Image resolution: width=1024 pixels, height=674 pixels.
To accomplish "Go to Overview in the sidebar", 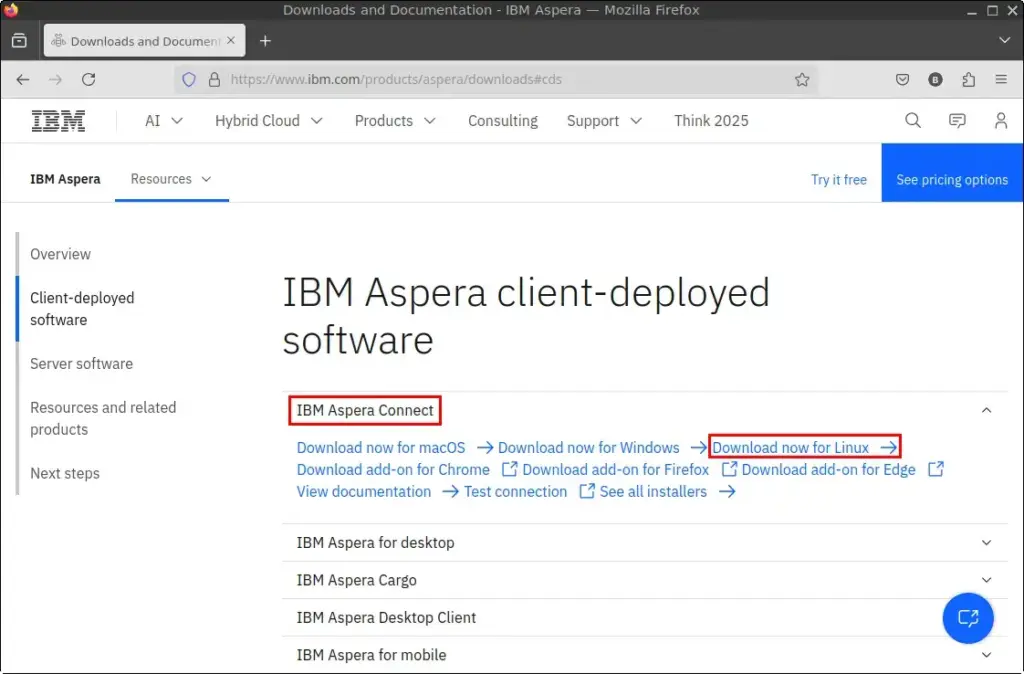I will click(x=60, y=254).
